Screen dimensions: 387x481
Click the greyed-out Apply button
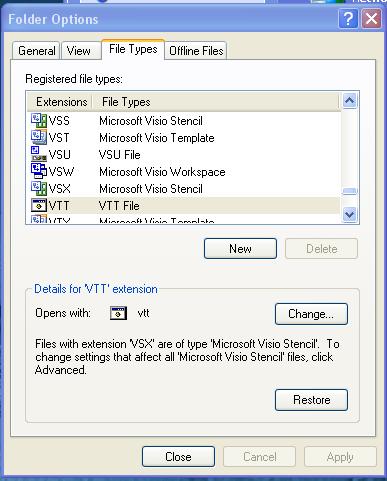tap(340, 457)
